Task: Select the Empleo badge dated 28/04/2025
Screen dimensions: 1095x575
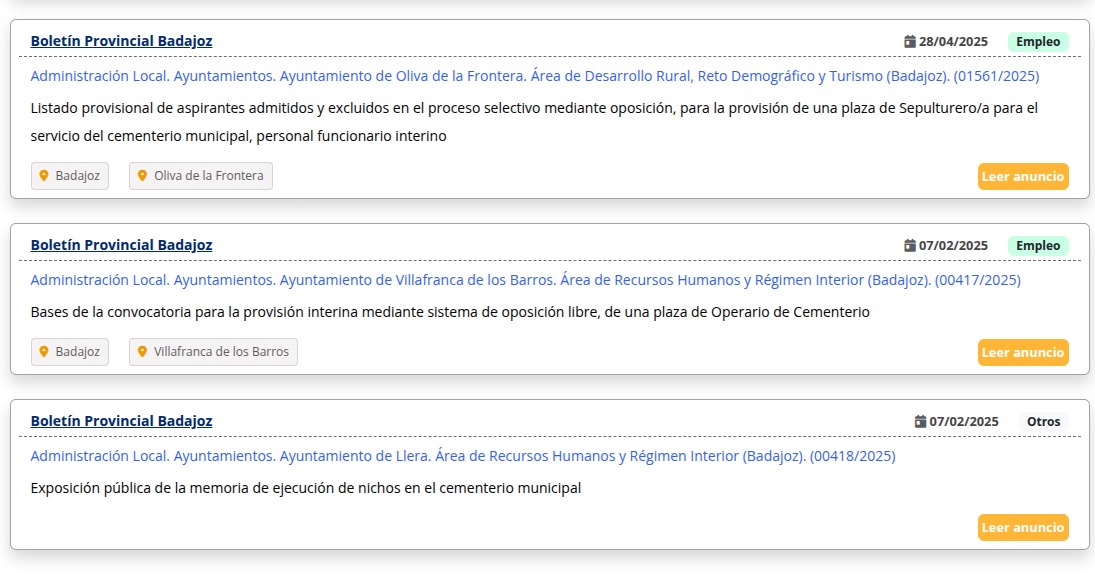Action: 1038,42
